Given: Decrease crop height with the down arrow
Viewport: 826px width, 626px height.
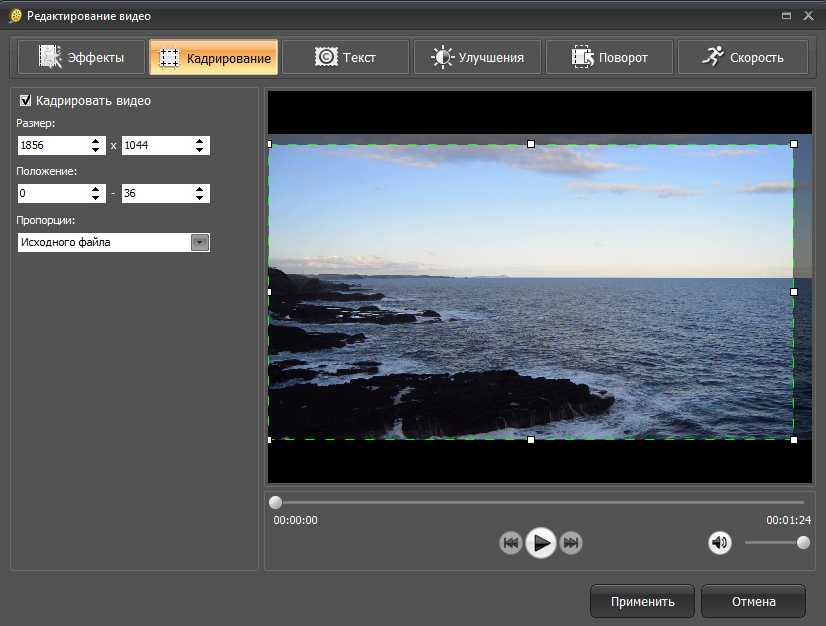Looking at the screenshot, I should click(201, 150).
